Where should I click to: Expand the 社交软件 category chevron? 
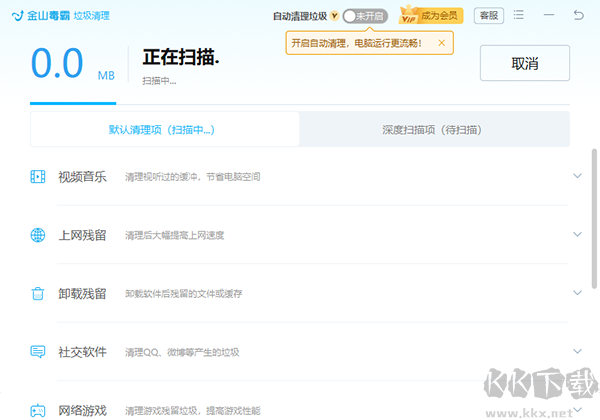coord(577,352)
